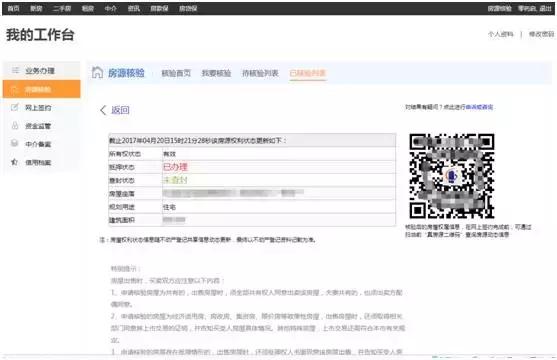
Task: Click the 退出 logout link
Action: [546, 9]
